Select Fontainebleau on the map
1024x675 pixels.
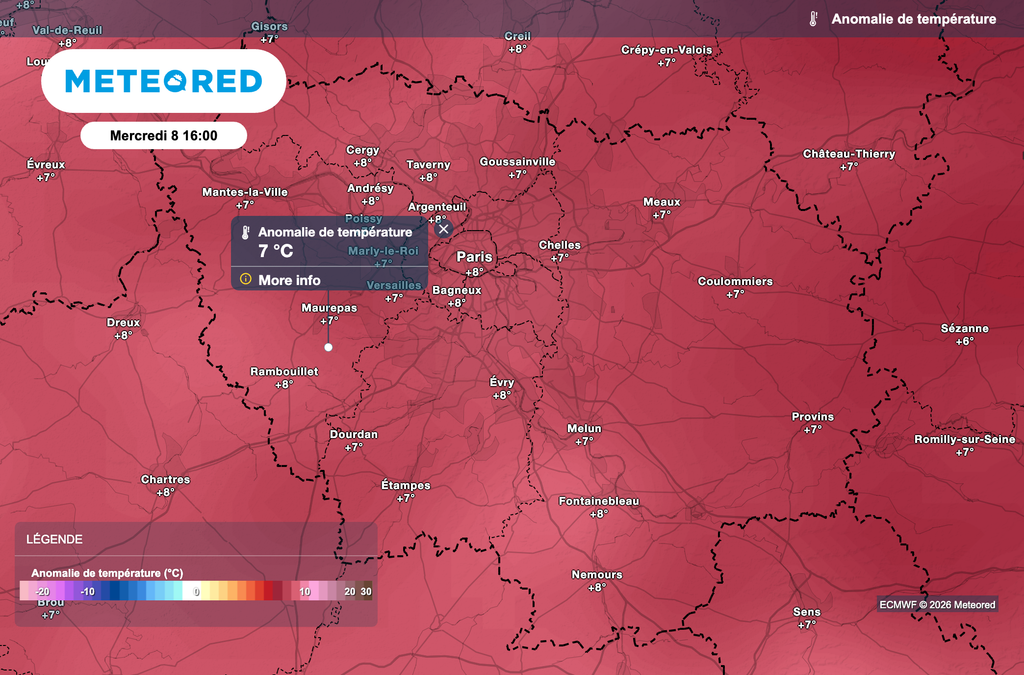coord(597,502)
